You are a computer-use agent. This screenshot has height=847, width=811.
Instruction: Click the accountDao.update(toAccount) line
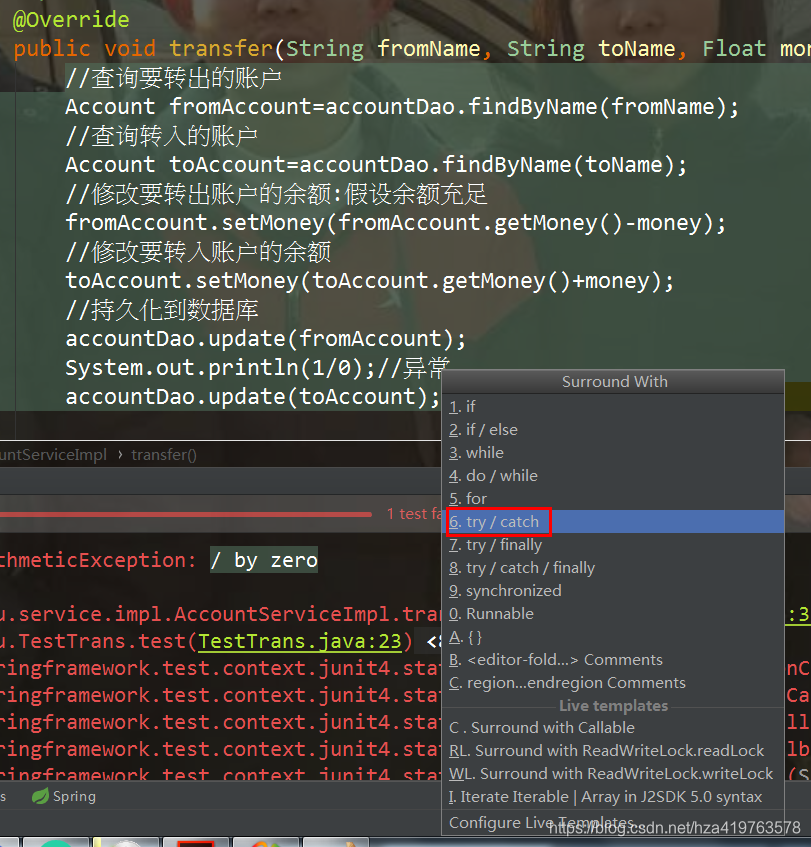point(252,397)
